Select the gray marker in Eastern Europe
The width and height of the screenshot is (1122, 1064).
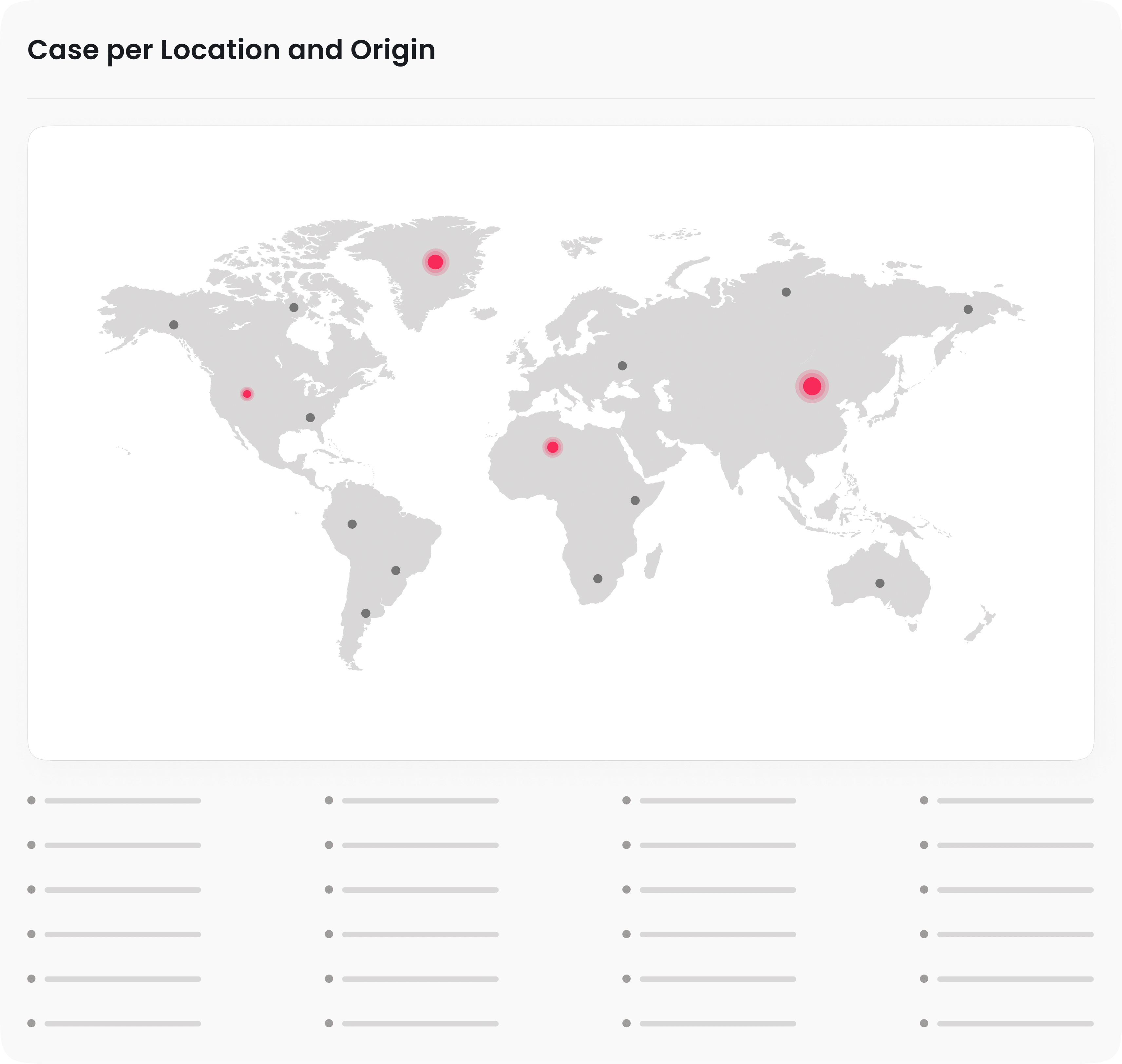click(622, 366)
